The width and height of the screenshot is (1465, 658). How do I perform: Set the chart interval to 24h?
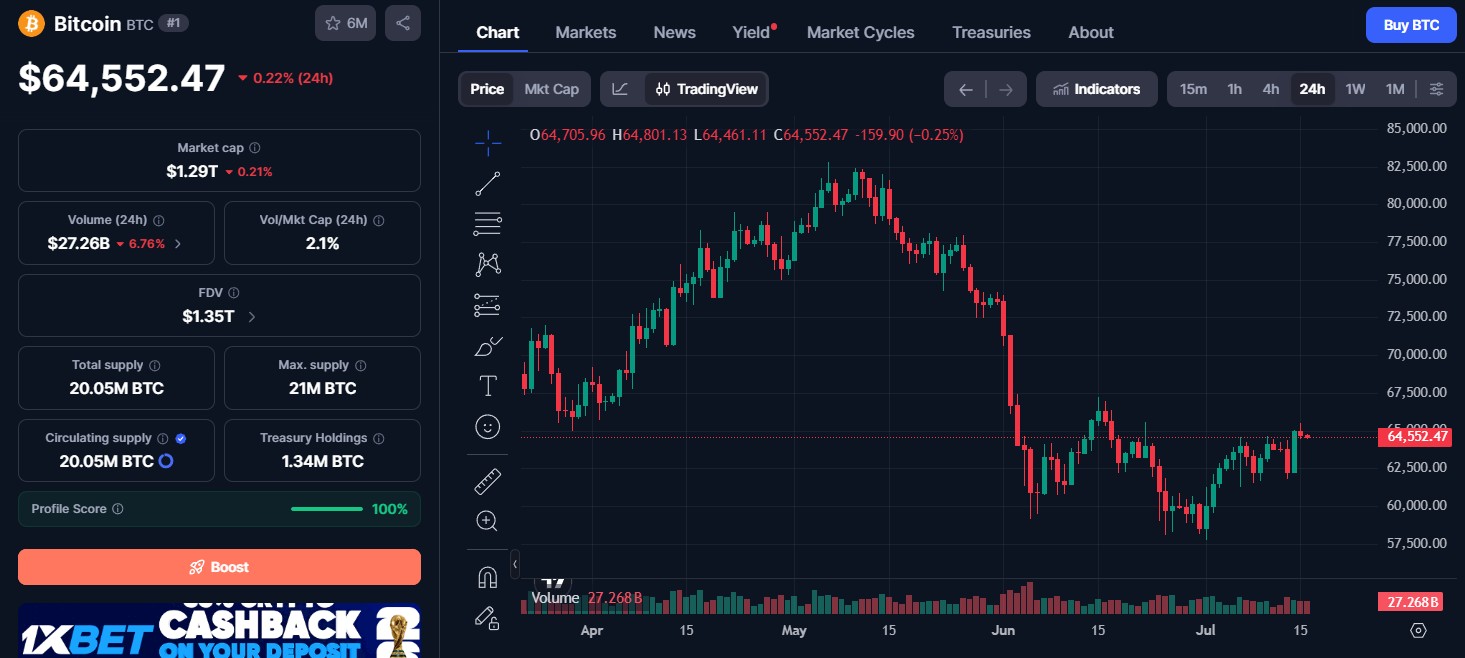pyautogui.click(x=1312, y=89)
